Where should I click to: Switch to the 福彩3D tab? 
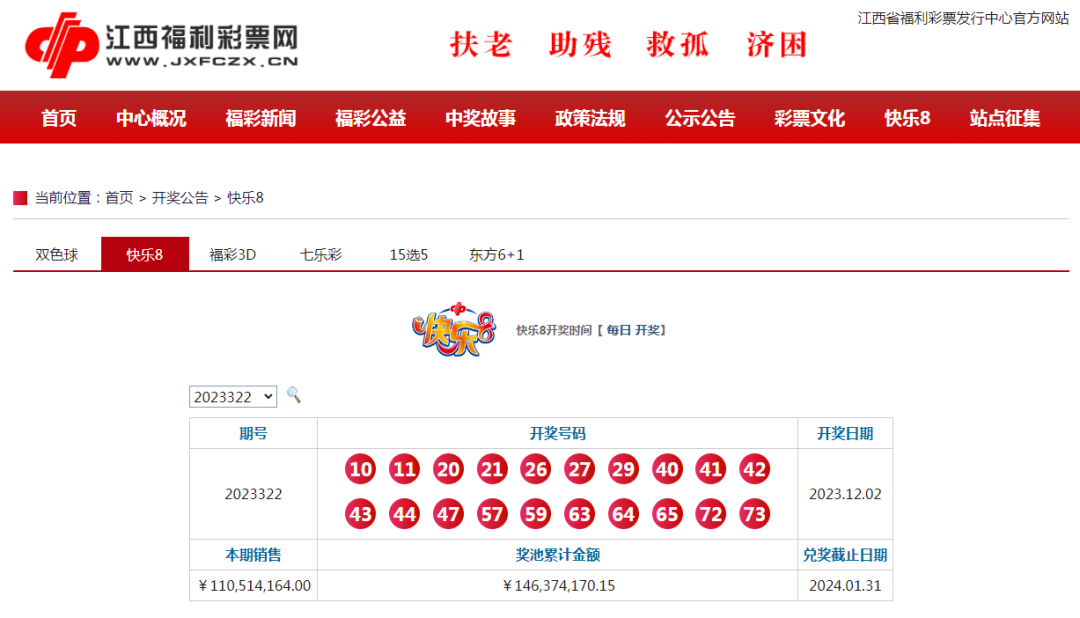click(233, 255)
